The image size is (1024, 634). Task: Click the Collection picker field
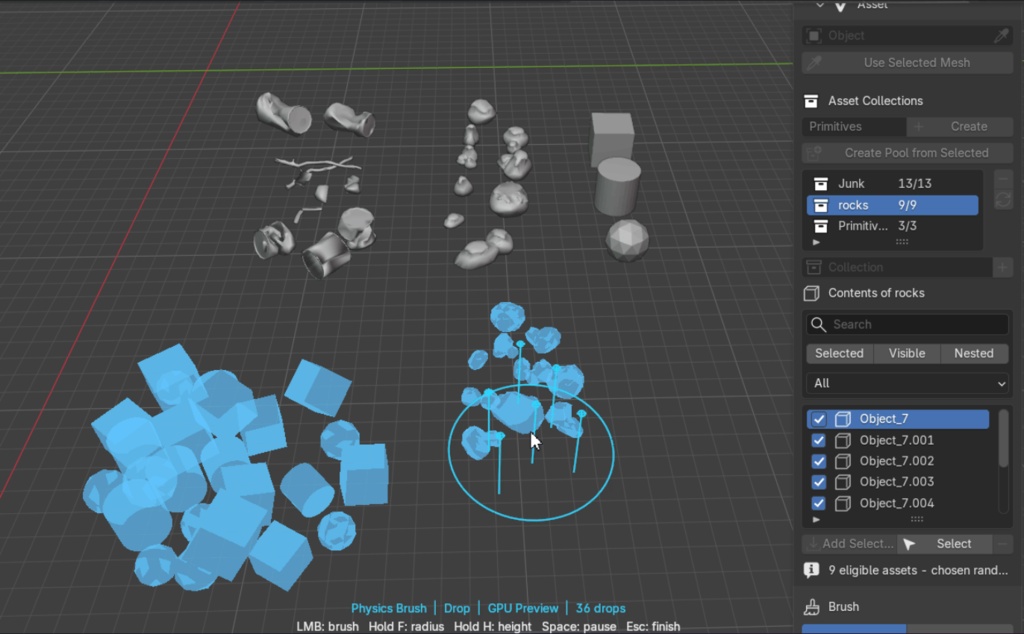[897, 267]
